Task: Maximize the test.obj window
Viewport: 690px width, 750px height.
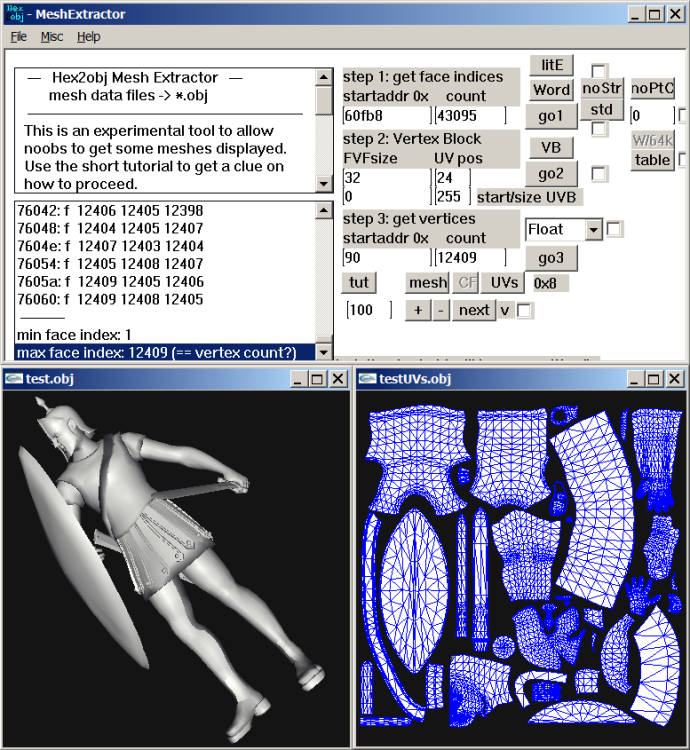Action: [x=317, y=379]
